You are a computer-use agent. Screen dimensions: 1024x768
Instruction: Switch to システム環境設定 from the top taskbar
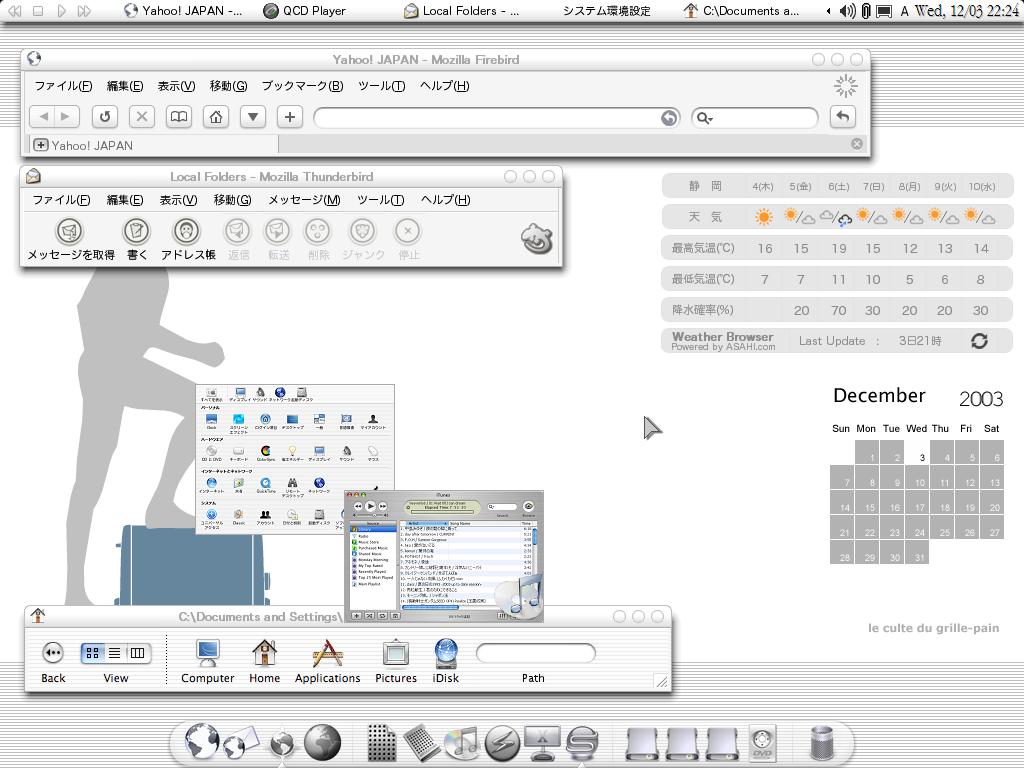tap(606, 10)
